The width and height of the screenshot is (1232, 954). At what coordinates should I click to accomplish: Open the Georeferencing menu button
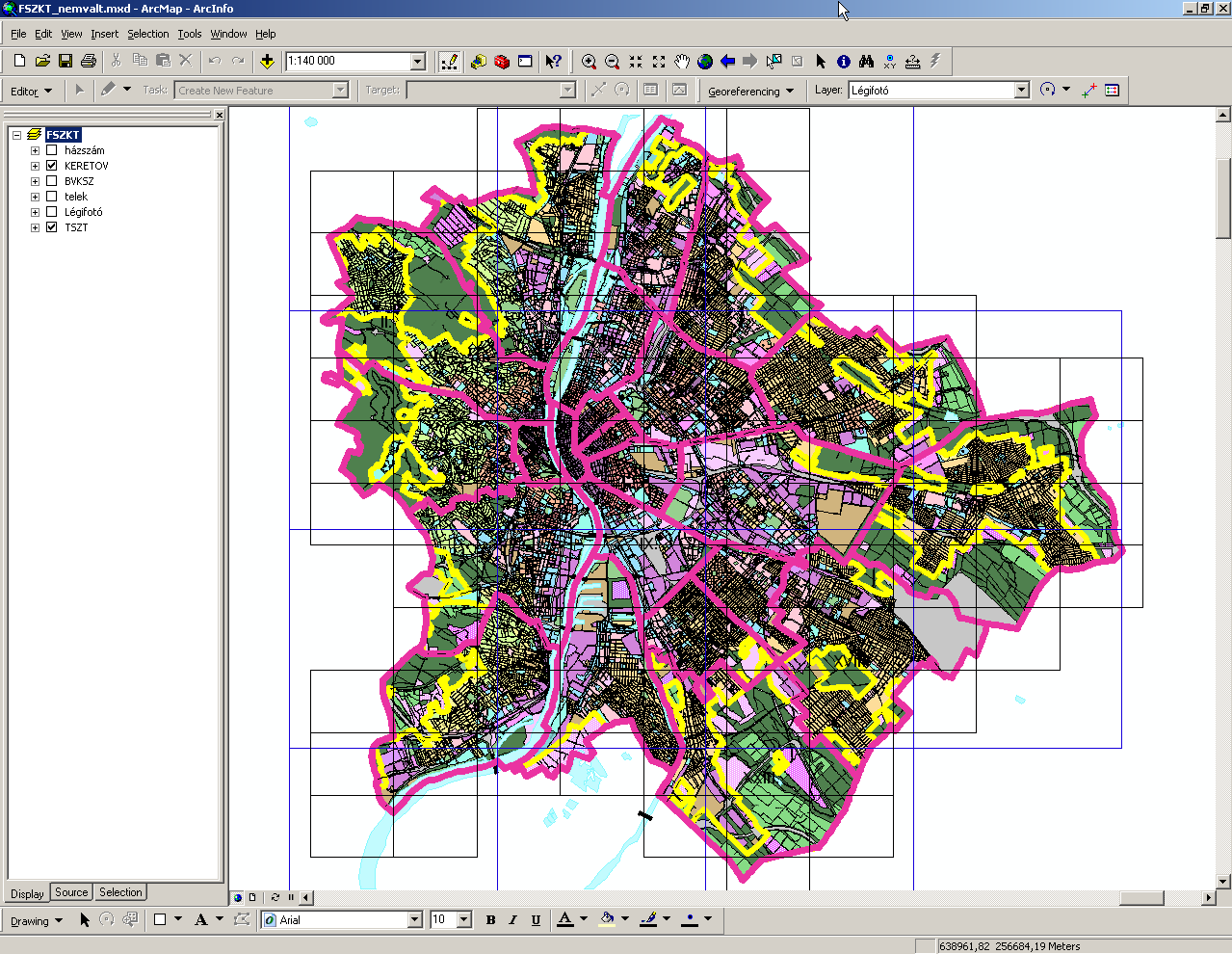point(751,91)
